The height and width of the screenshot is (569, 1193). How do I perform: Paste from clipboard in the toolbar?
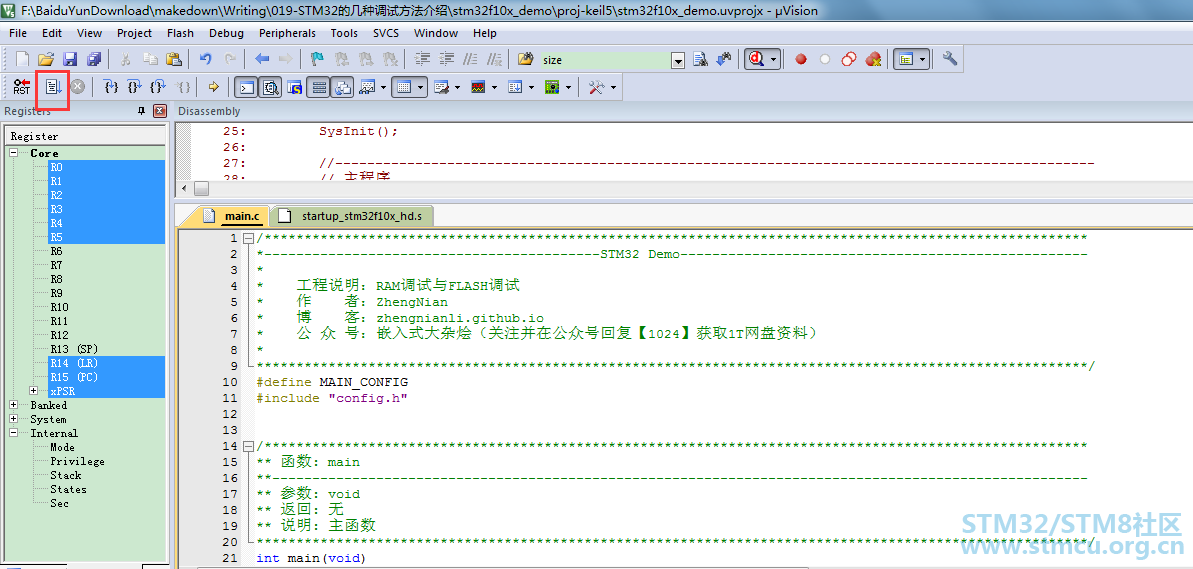point(174,59)
